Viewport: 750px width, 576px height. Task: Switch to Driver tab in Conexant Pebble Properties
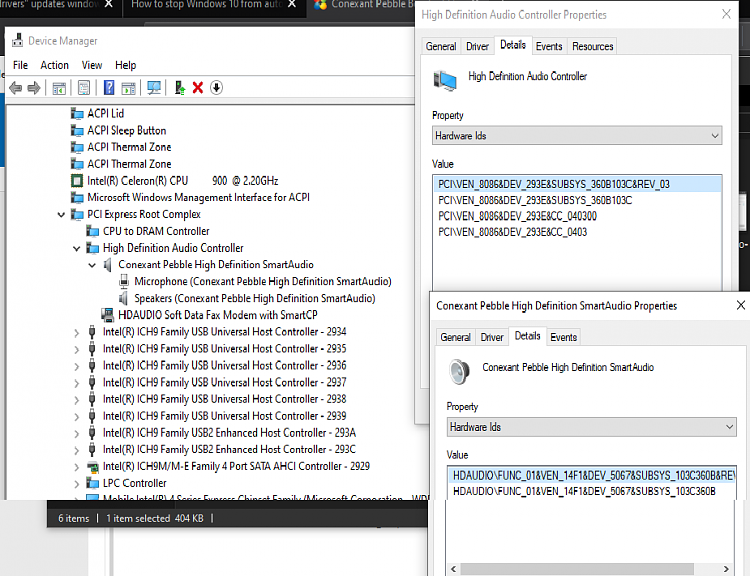[492, 337]
